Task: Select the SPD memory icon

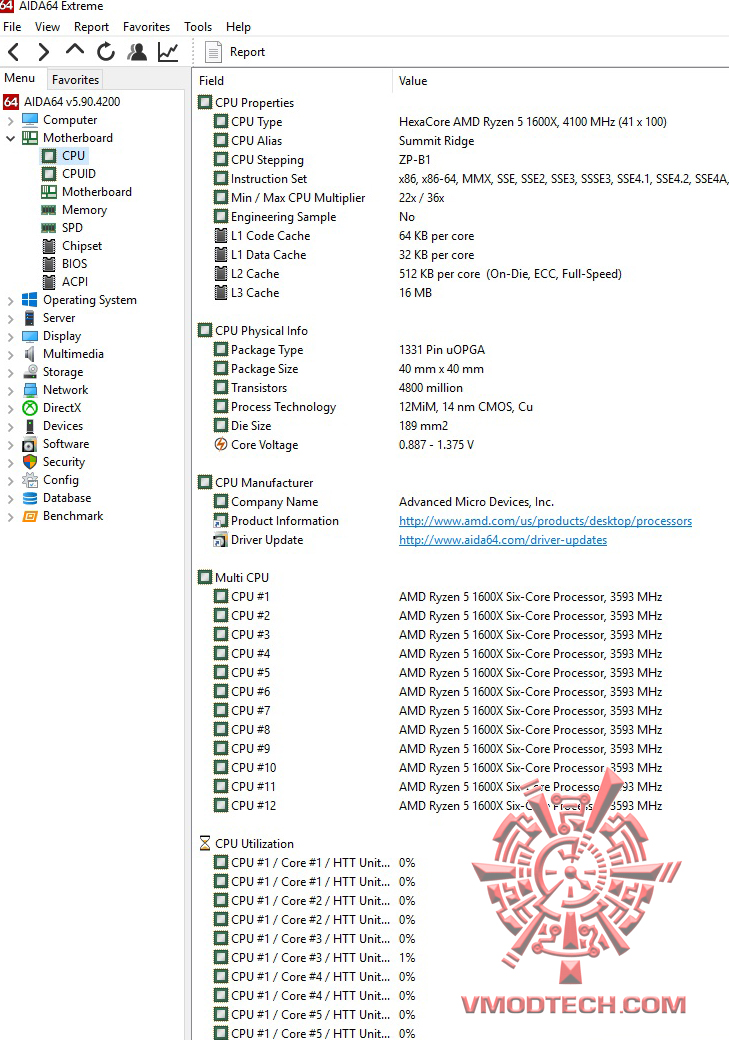Action: (49, 228)
